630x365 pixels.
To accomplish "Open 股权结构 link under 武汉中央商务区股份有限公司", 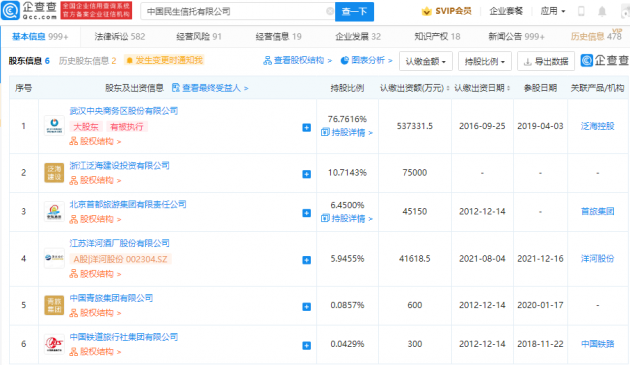I will [95, 141].
